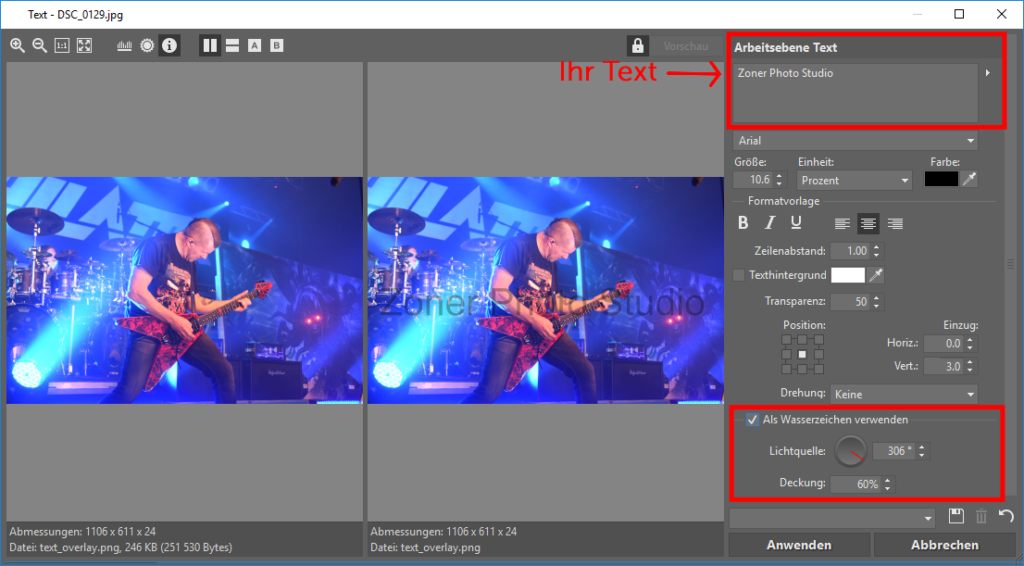The height and width of the screenshot is (566, 1024).
Task: Toggle the preview lock icon
Action: pyautogui.click(x=637, y=46)
